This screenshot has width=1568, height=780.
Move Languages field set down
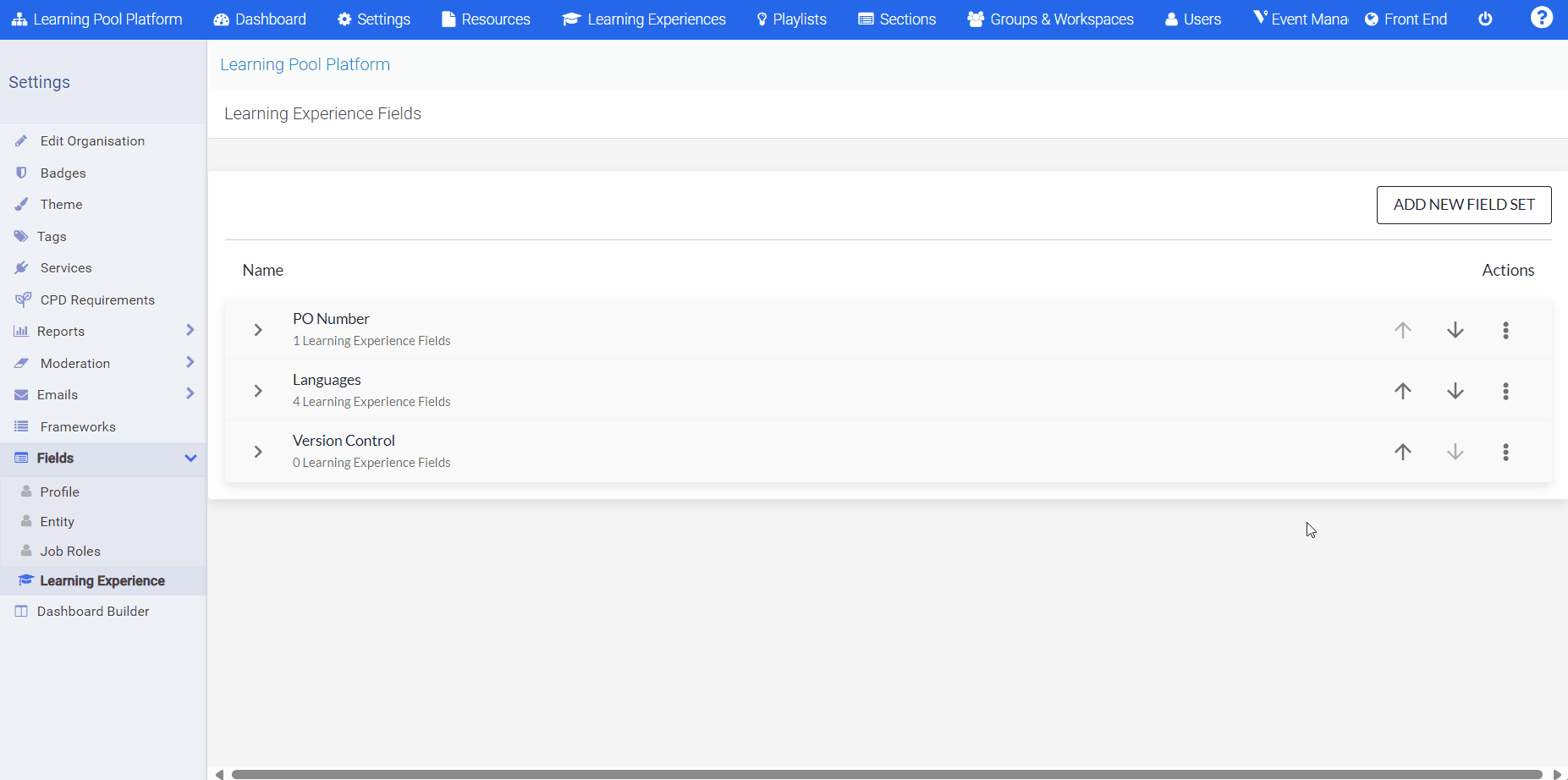coord(1455,391)
